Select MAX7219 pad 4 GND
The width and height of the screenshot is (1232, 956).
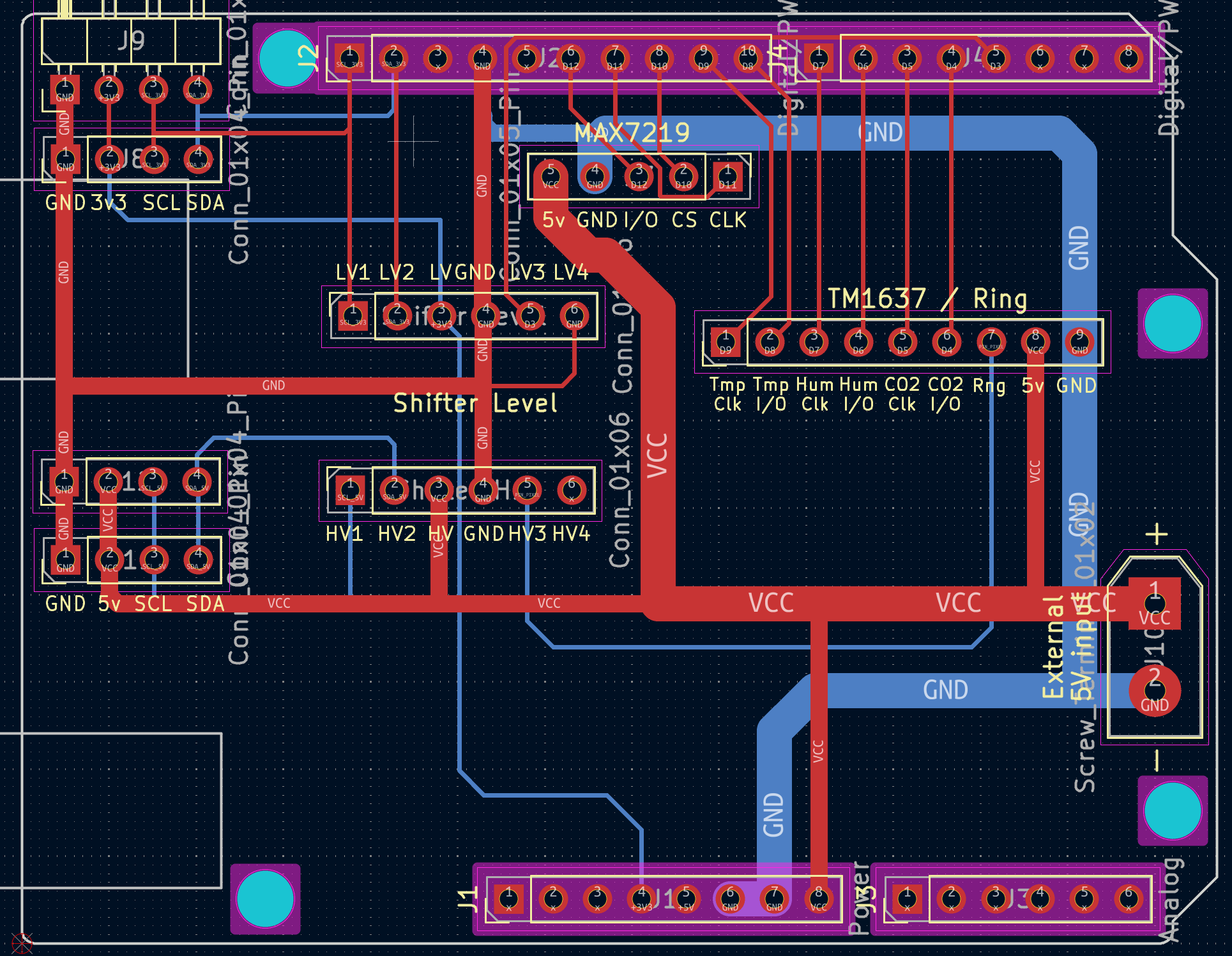tap(595, 176)
